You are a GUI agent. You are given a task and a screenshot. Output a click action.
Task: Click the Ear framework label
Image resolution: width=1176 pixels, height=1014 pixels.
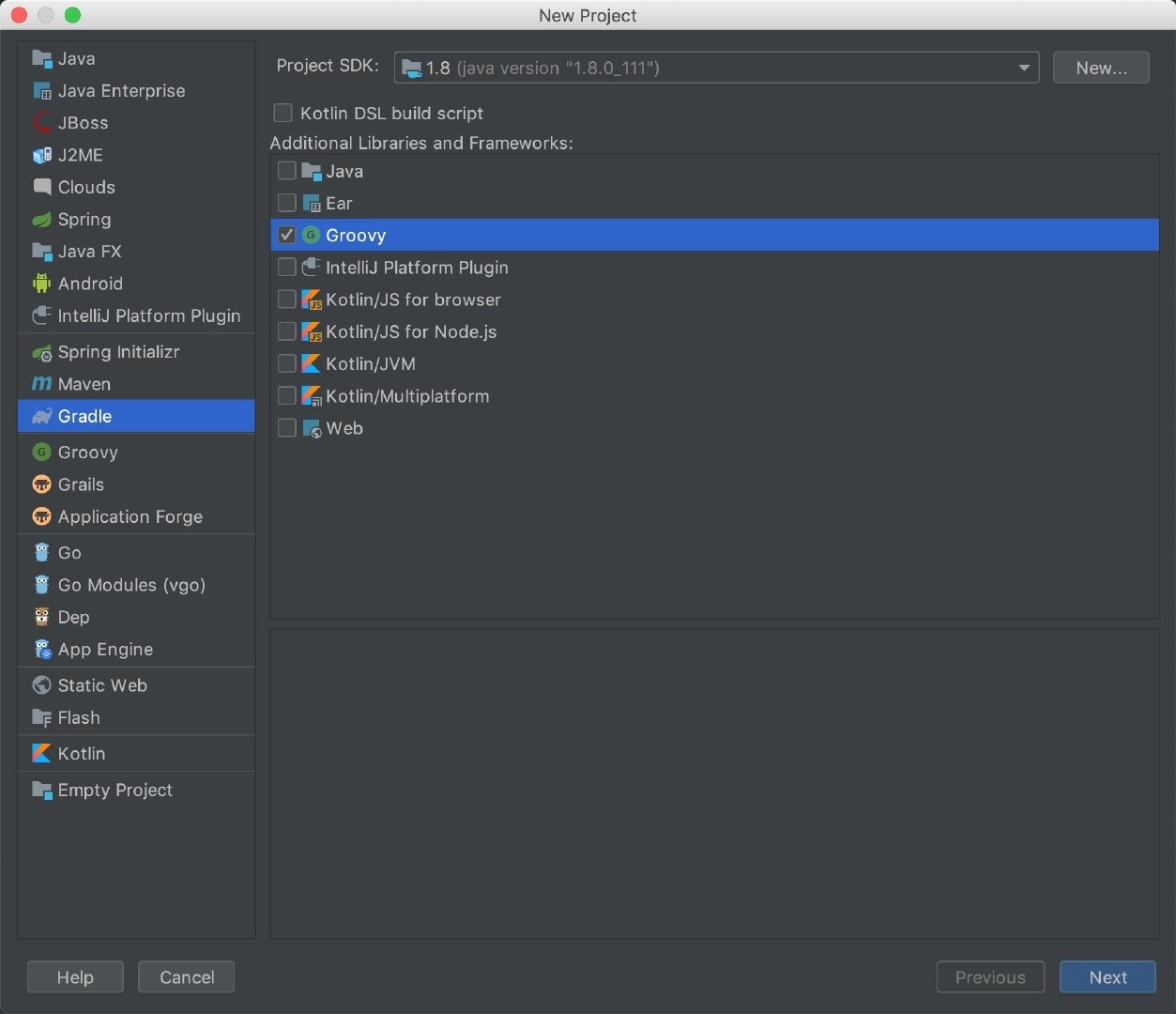click(339, 203)
